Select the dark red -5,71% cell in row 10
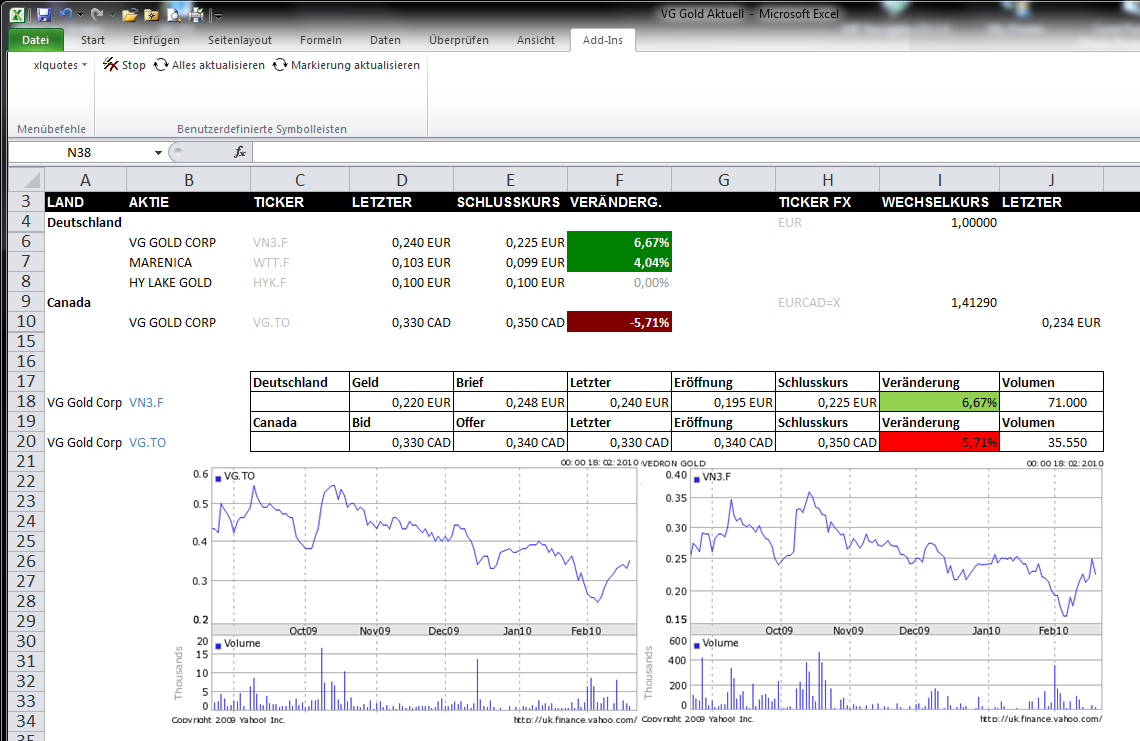The height and width of the screenshot is (741, 1140). pyautogui.click(x=619, y=322)
